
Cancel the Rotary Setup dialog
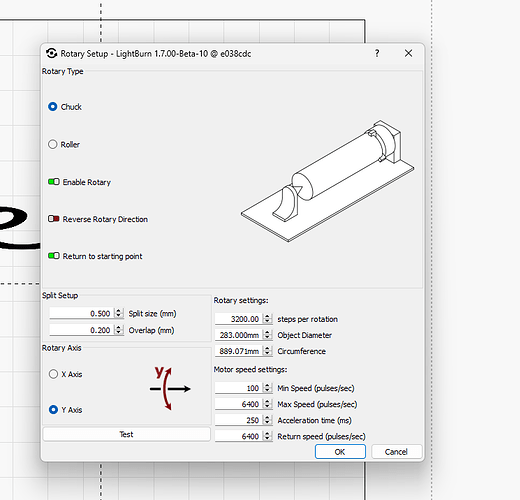[396, 452]
